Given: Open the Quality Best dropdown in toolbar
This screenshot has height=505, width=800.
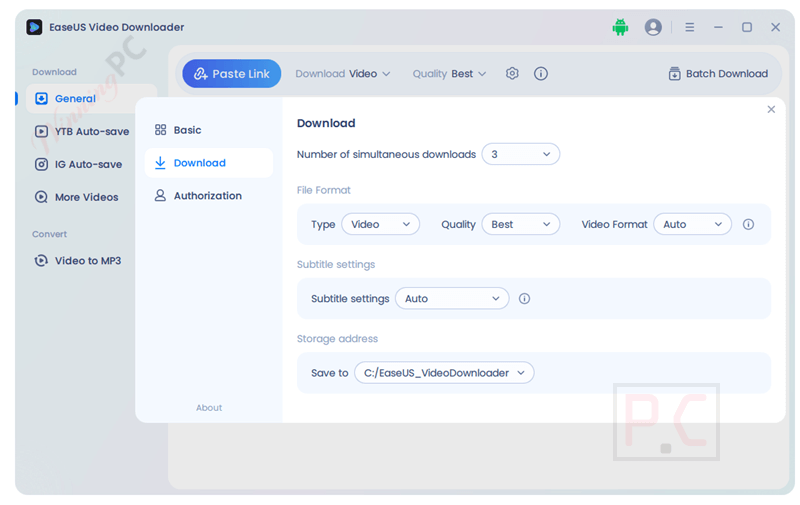Looking at the screenshot, I should [x=449, y=73].
